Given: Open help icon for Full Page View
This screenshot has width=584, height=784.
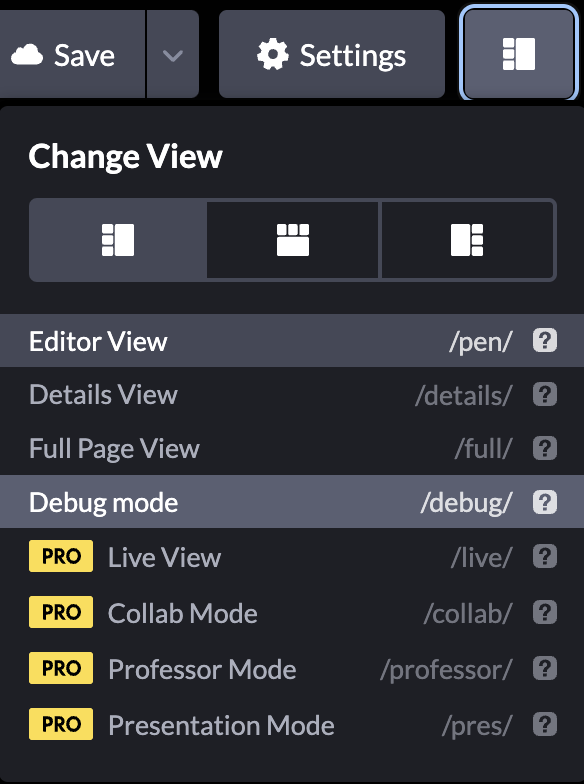Looking at the screenshot, I should coord(544,448).
